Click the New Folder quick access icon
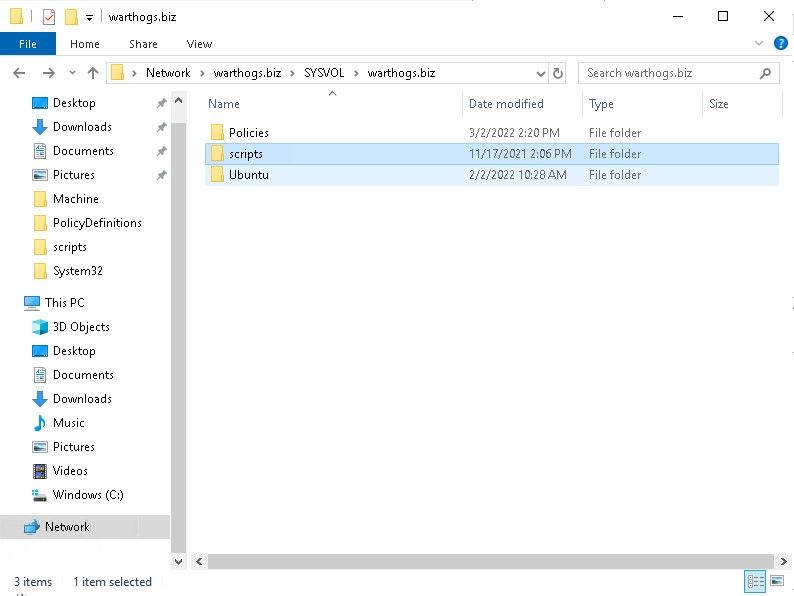The height and width of the screenshot is (596, 794). [71, 17]
